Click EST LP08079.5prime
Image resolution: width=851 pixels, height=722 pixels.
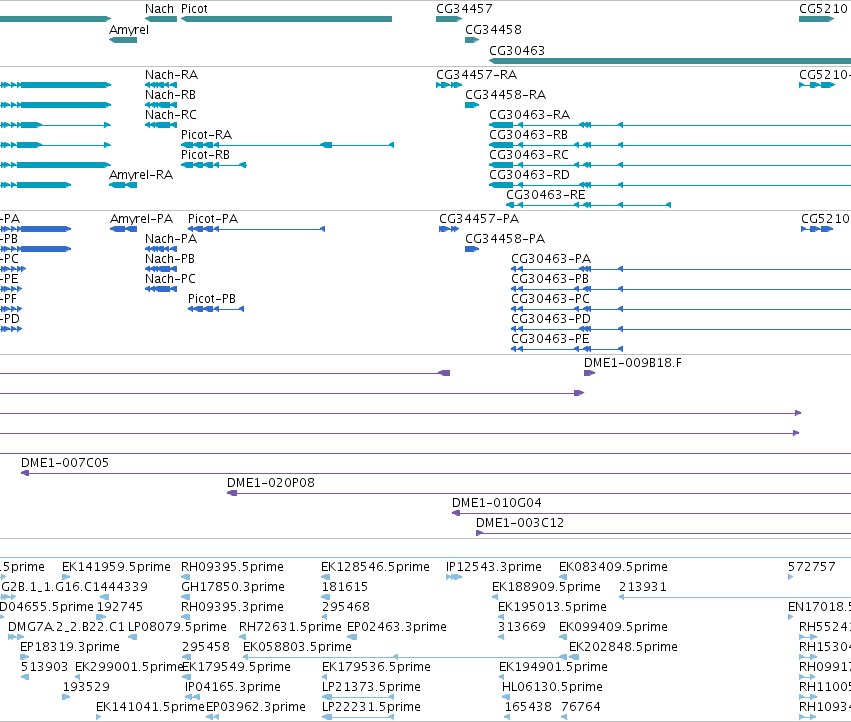point(177,627)
